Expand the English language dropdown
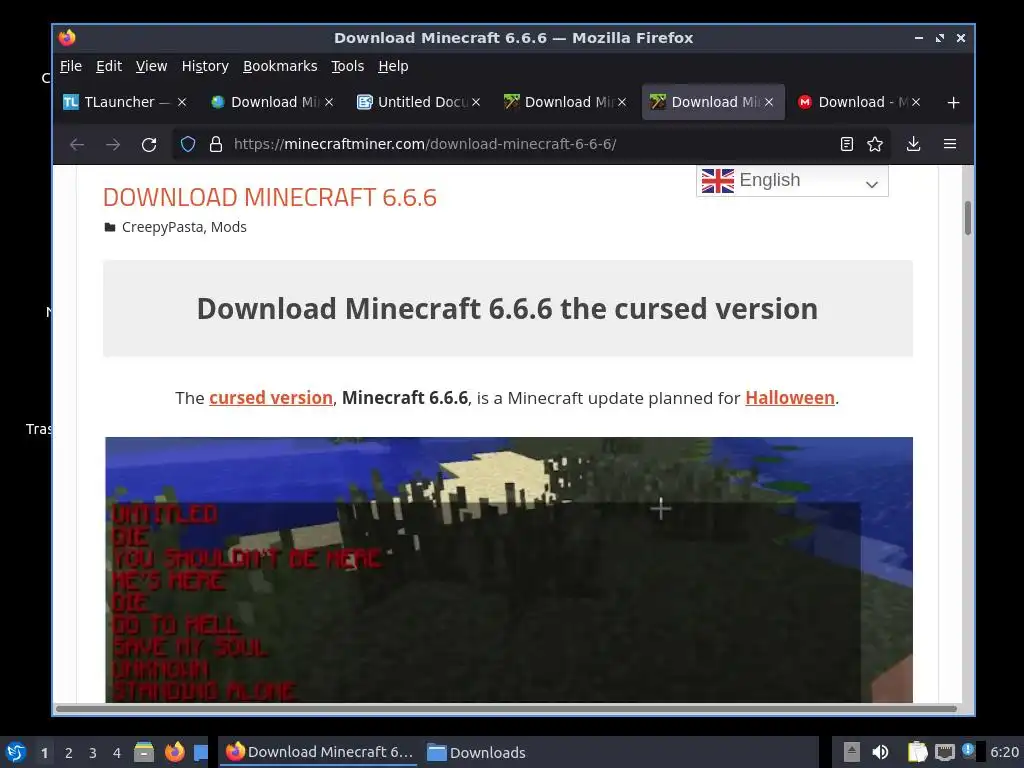The image size is (1024, 768). tap(792, 181)
